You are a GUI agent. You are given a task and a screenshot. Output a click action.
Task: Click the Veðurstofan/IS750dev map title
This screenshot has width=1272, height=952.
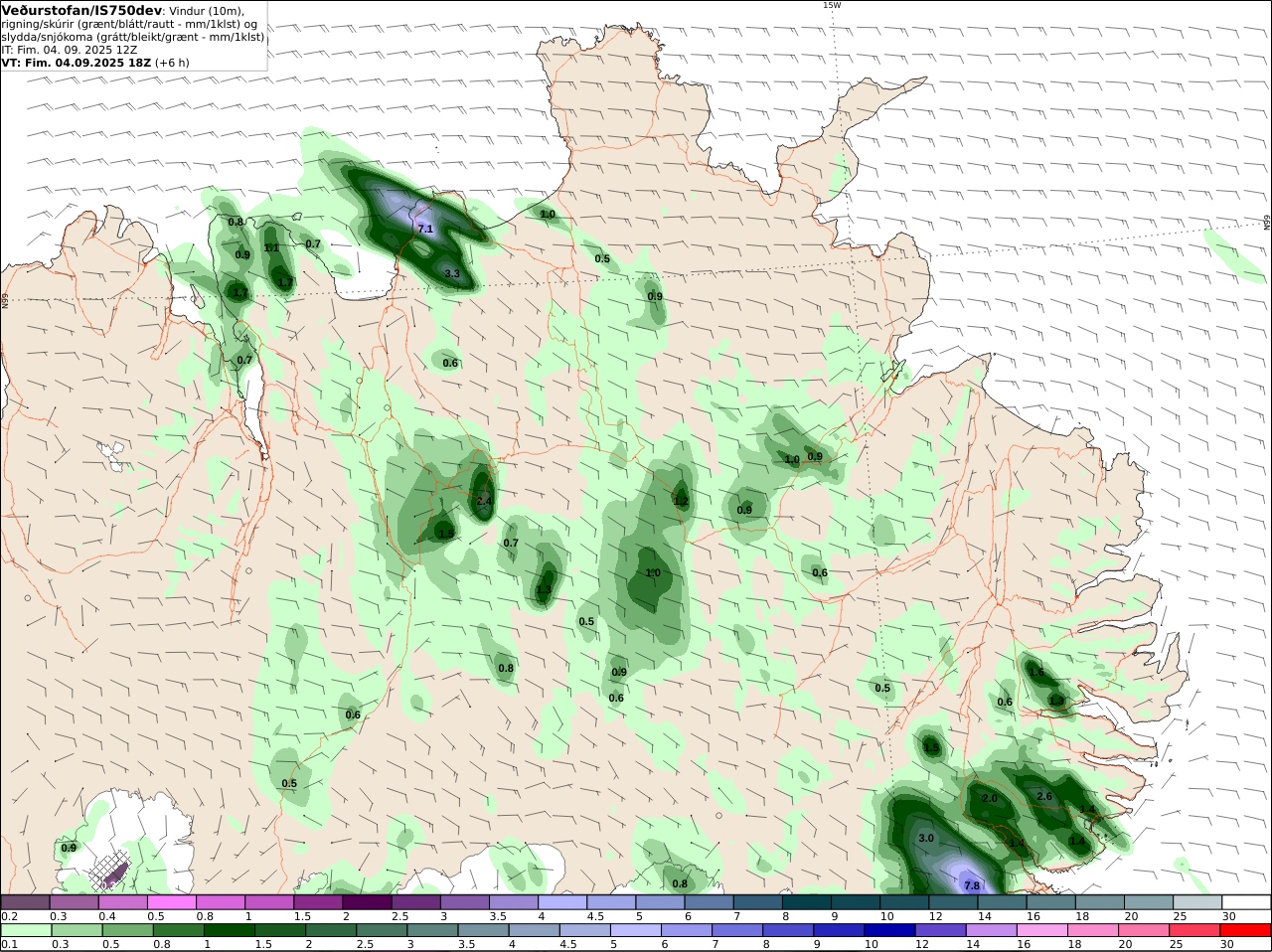82,10
